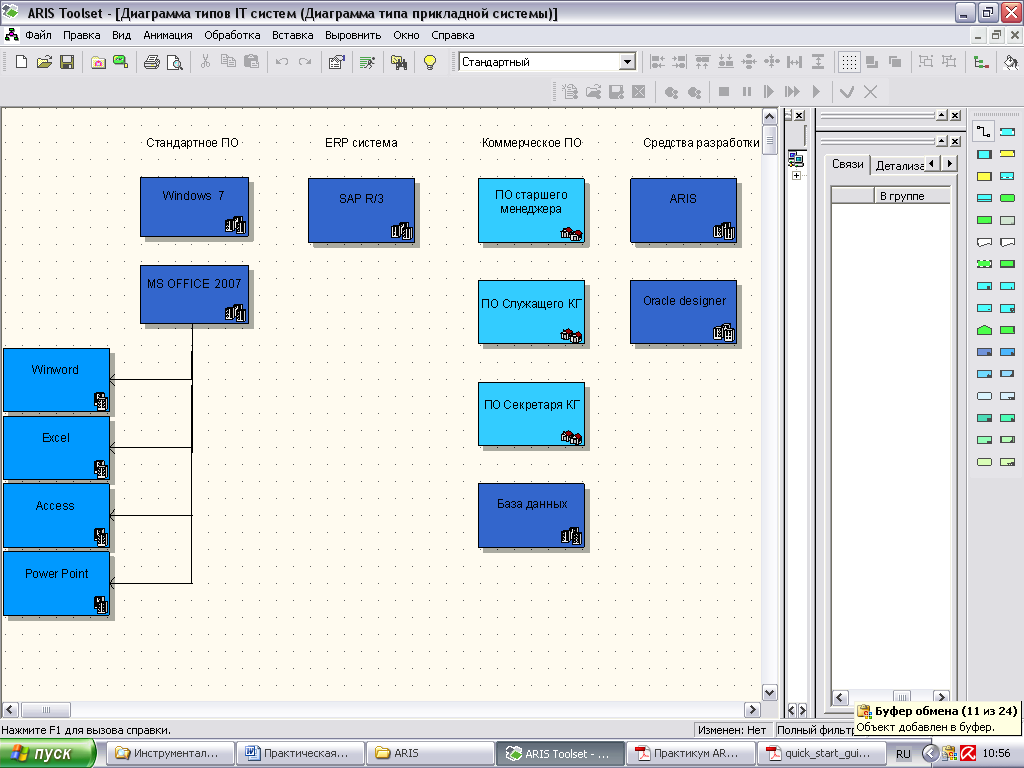This screenshot has height=768, width=1024.
Task: Click the Paste clipboard icon
Action: (251, 62)
